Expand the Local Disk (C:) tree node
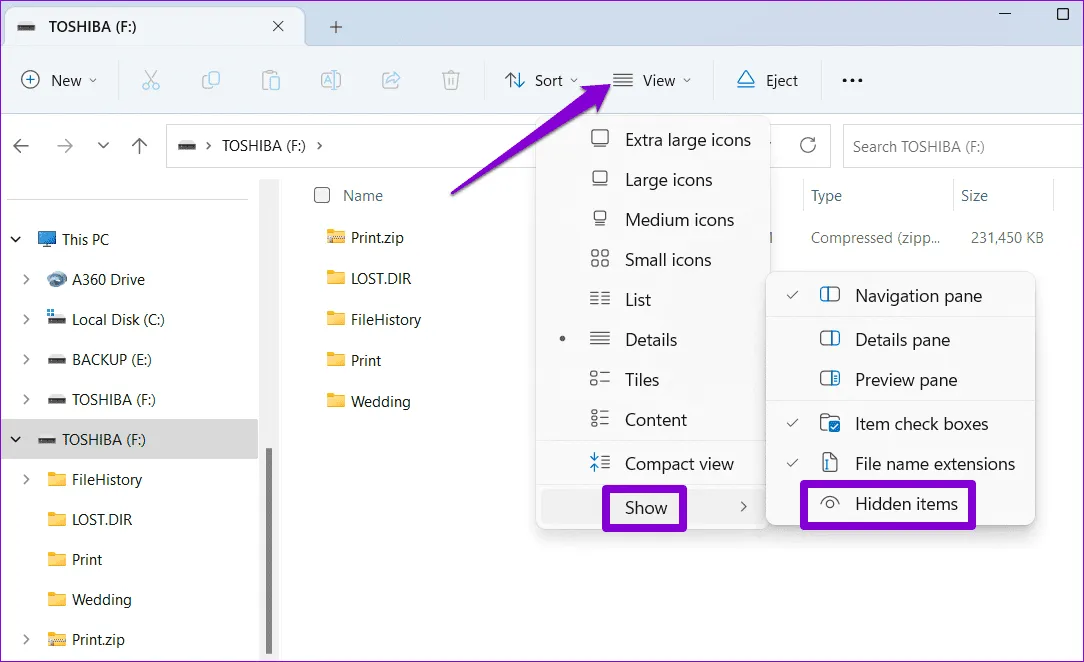1084x662 pixels. coord(26,320)
